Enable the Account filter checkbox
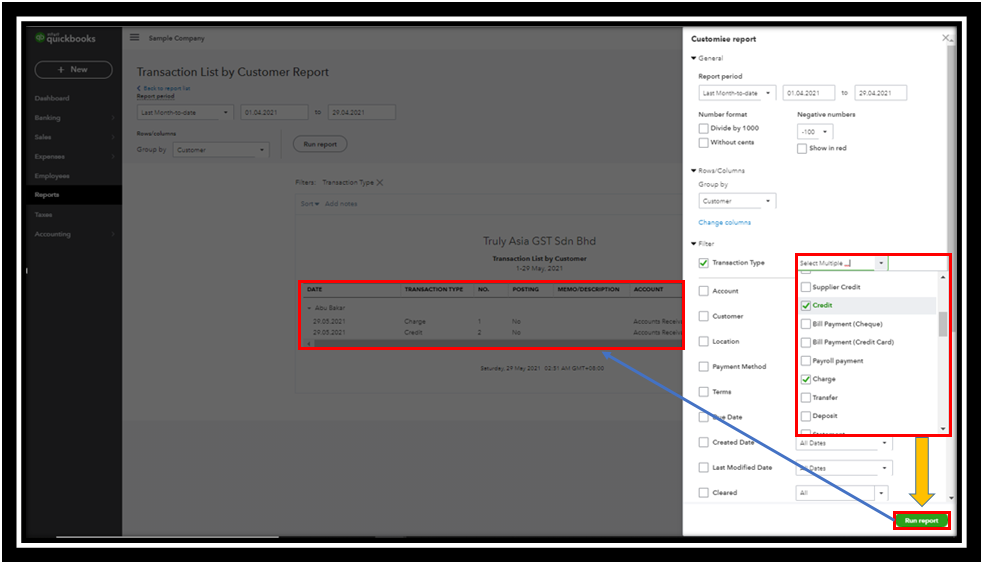This screenshot has height=563, width=981. [704, 291]
